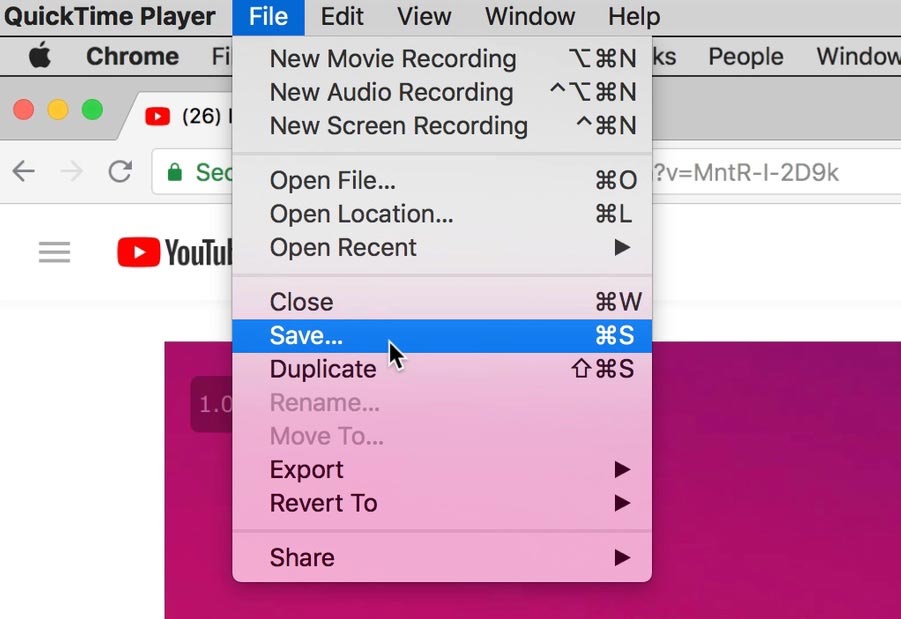Open the People menu in Chrome
This screenshot has height=619, width=901.
click(x=745, y=56)
